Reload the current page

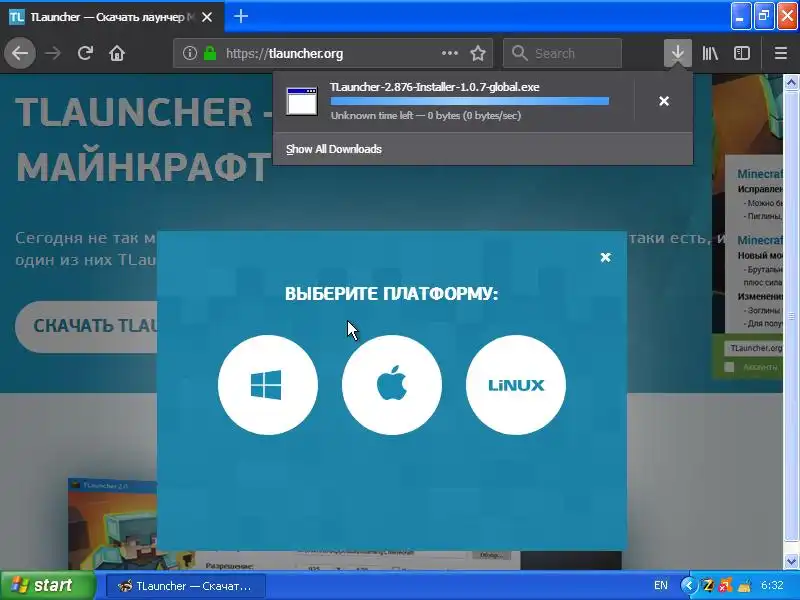pos(85,53)
